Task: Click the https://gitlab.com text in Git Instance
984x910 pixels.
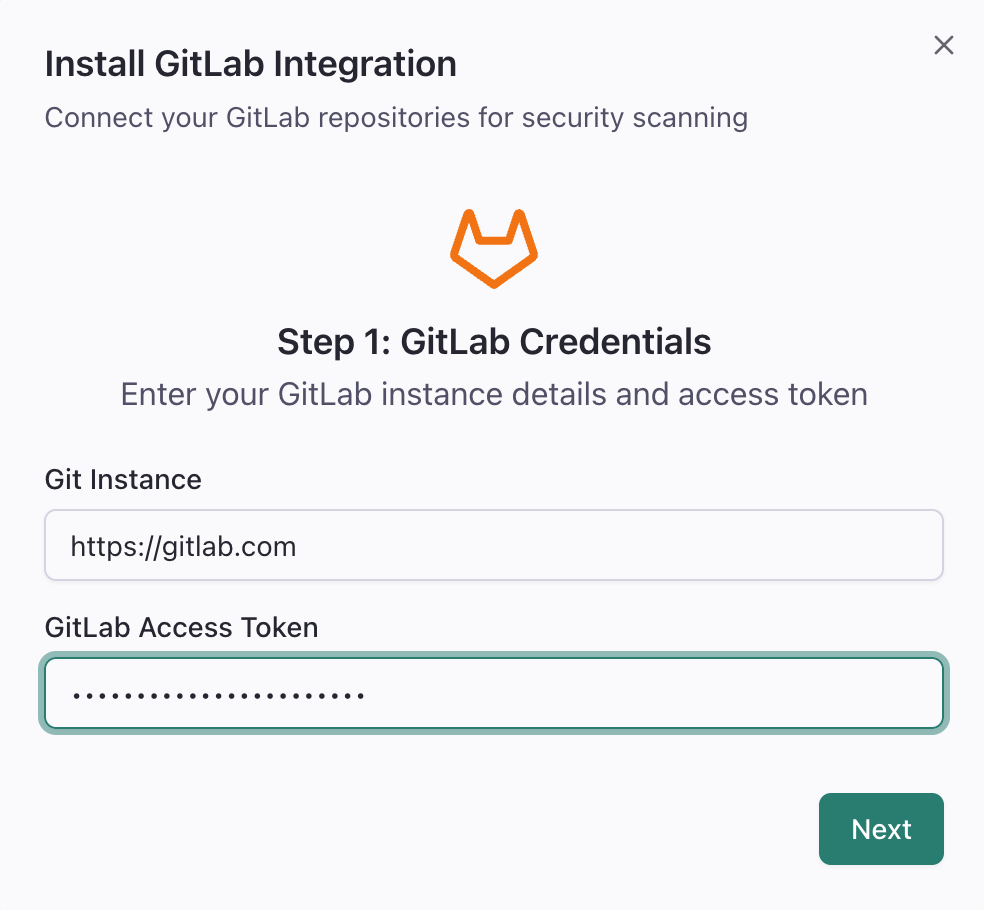Action: [x=183, y=546]
